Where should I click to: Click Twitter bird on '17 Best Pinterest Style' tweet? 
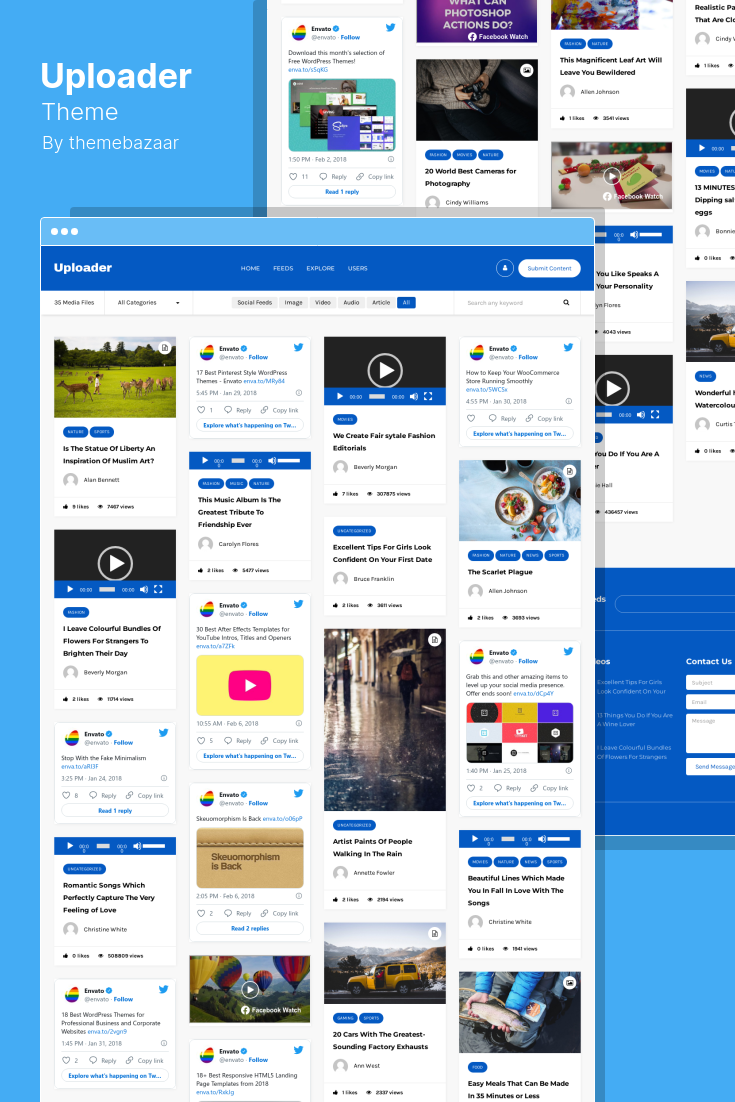(x=298, y=347)
